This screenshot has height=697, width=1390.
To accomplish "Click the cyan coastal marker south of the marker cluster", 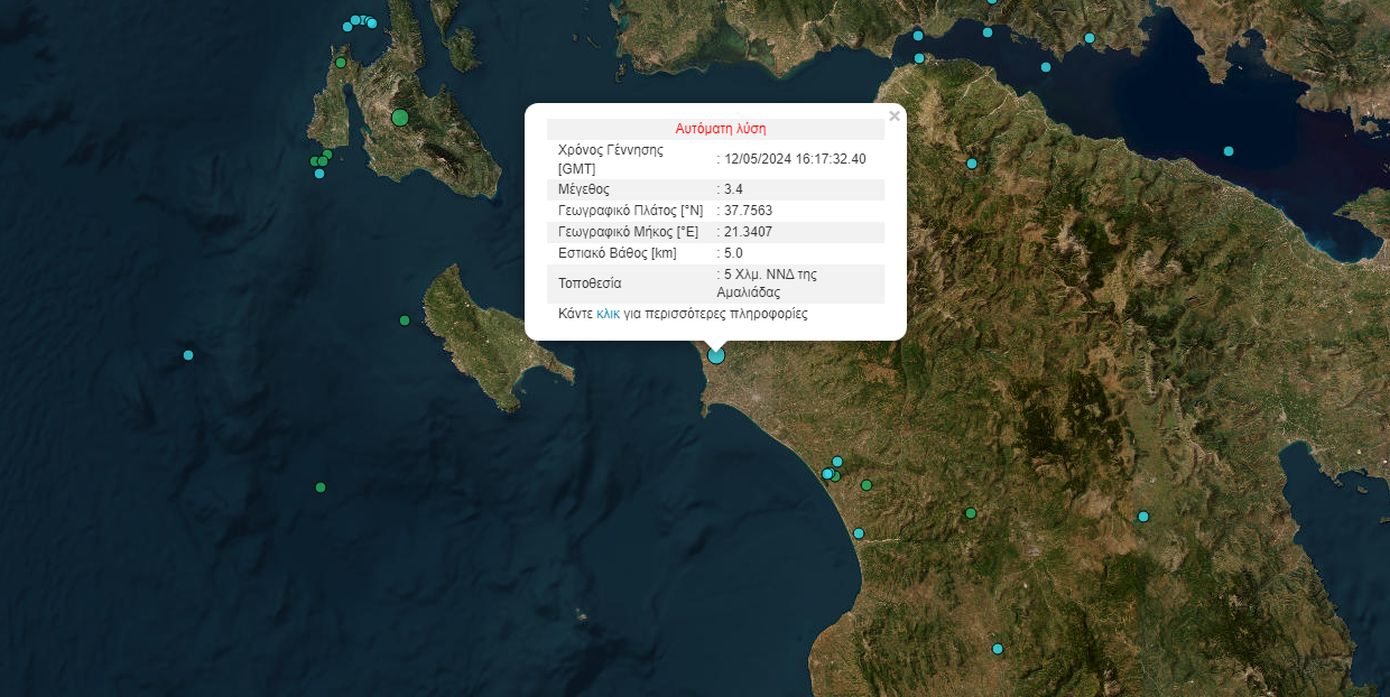I will tap(858, 534).
